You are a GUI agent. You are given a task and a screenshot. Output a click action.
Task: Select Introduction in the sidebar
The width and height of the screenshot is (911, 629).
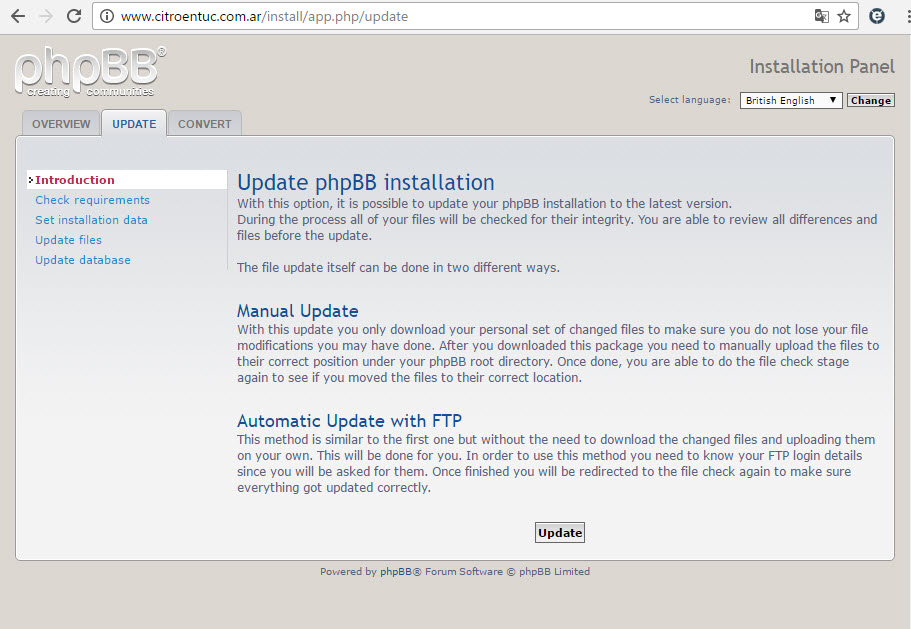point(75,180)
